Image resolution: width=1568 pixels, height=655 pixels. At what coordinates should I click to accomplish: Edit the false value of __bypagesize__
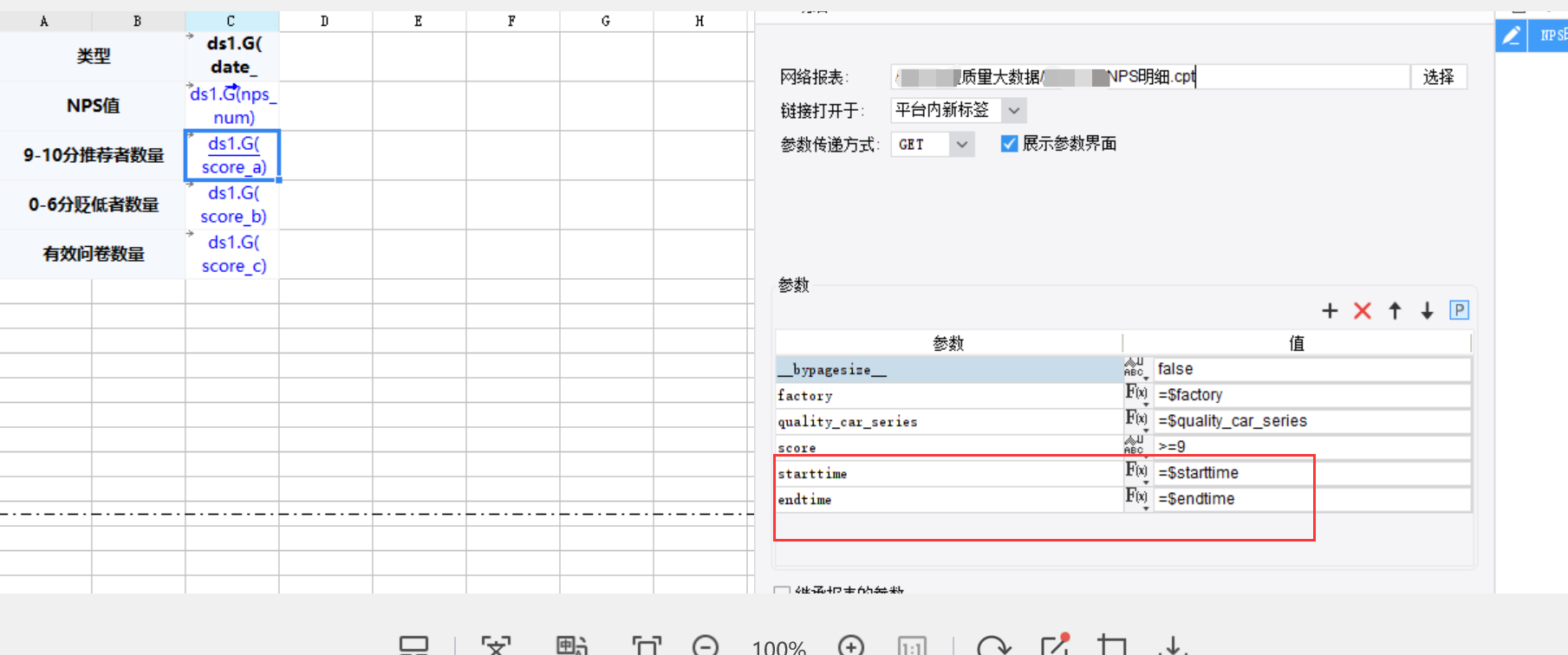coord(1312,369)
